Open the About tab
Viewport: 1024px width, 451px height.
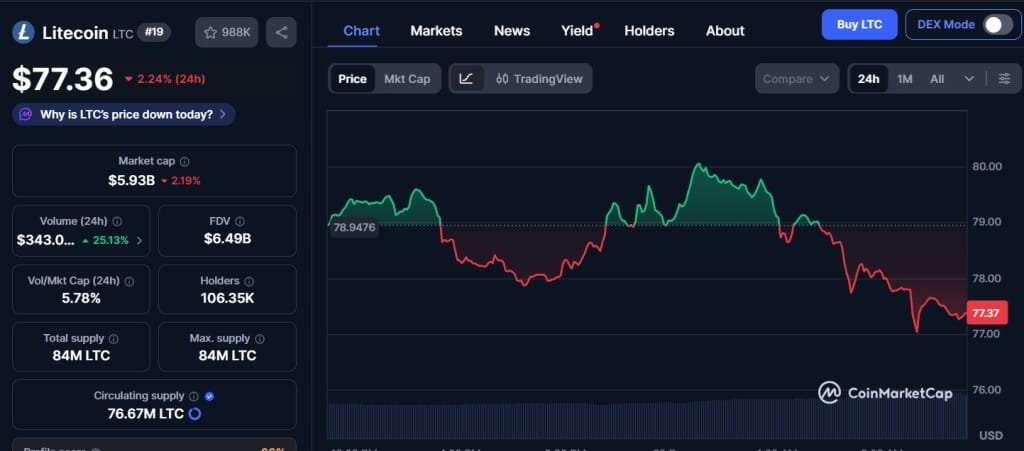tap(725, 31)
